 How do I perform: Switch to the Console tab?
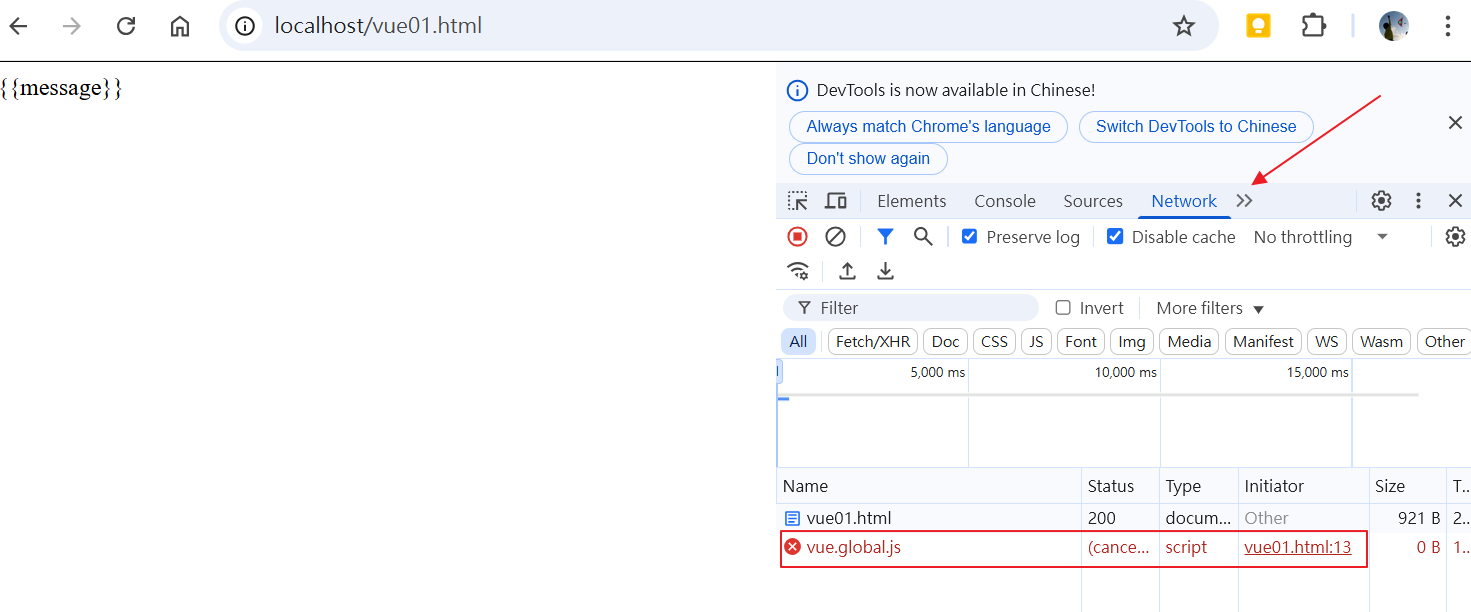1004,201
